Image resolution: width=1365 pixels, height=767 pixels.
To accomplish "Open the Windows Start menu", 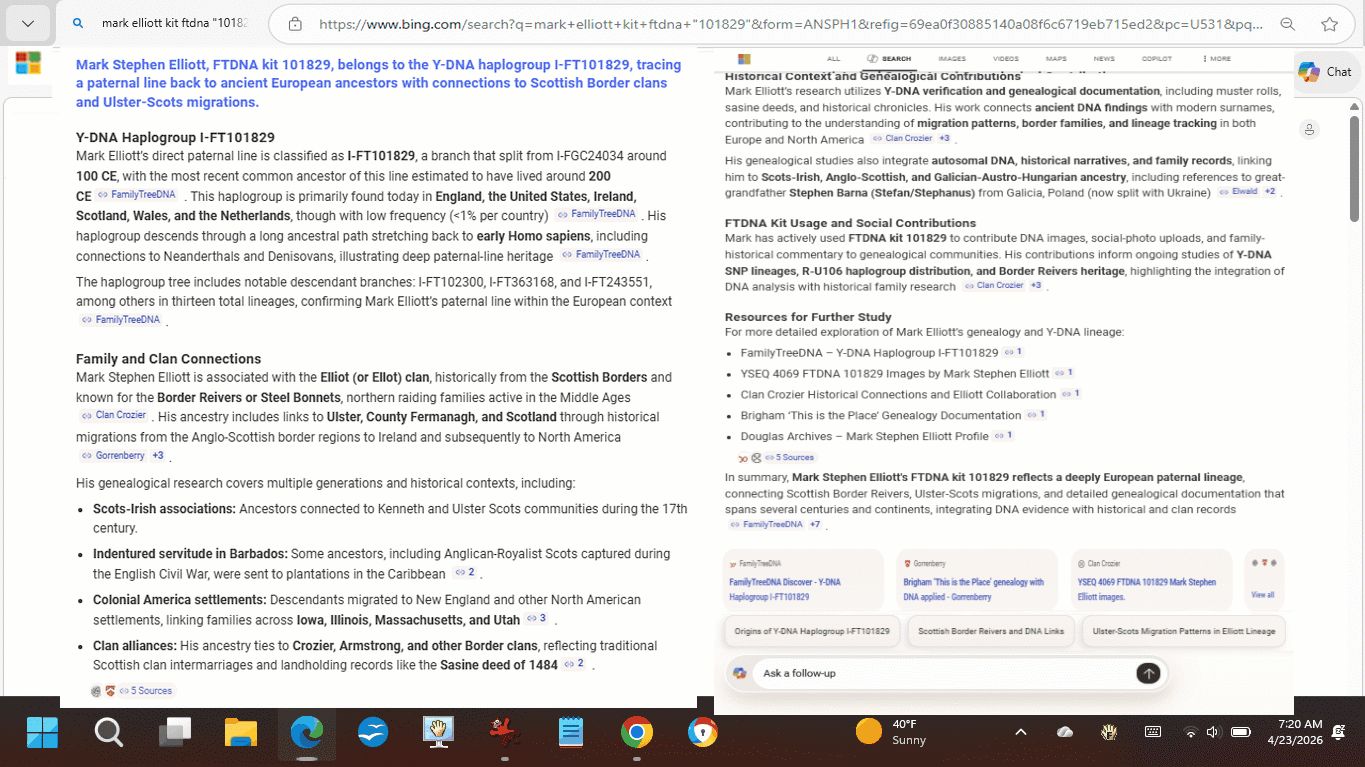I will point(42,733).
